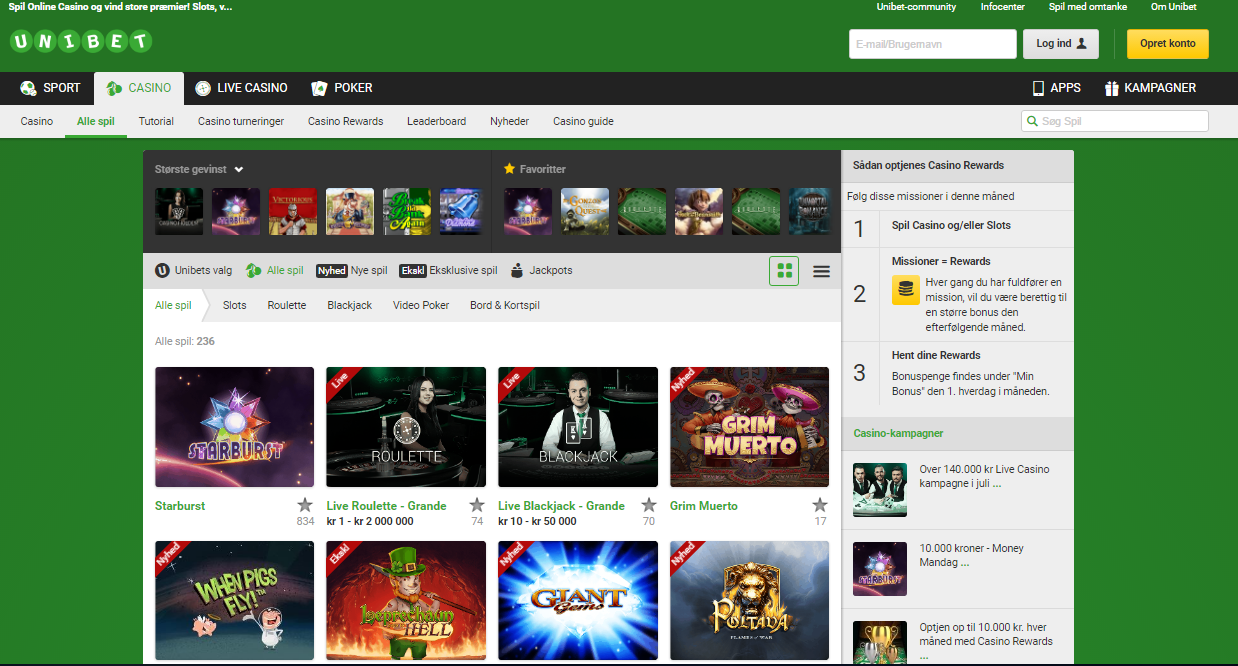Screen dimensions: 1238x666
Task: Click the Opret konto button
Action: coord(1167,44)
